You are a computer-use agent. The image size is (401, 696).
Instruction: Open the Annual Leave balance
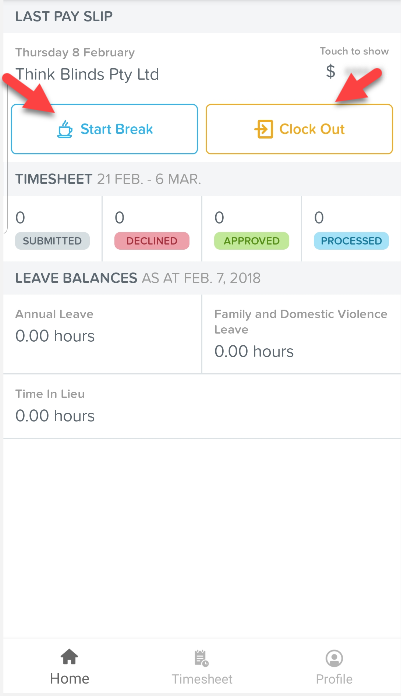click(102, 334)
